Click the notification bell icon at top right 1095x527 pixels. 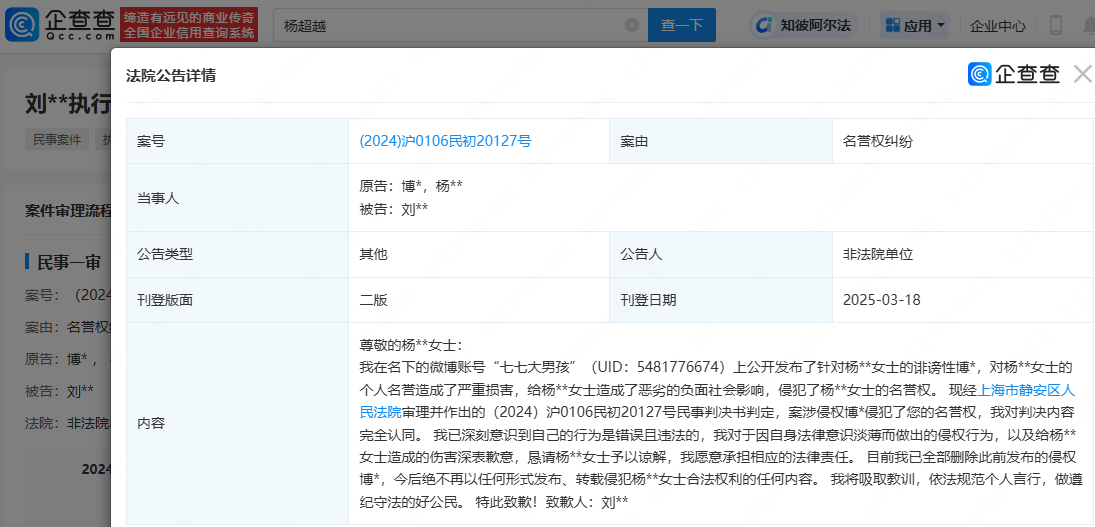tap(1088, 26)
